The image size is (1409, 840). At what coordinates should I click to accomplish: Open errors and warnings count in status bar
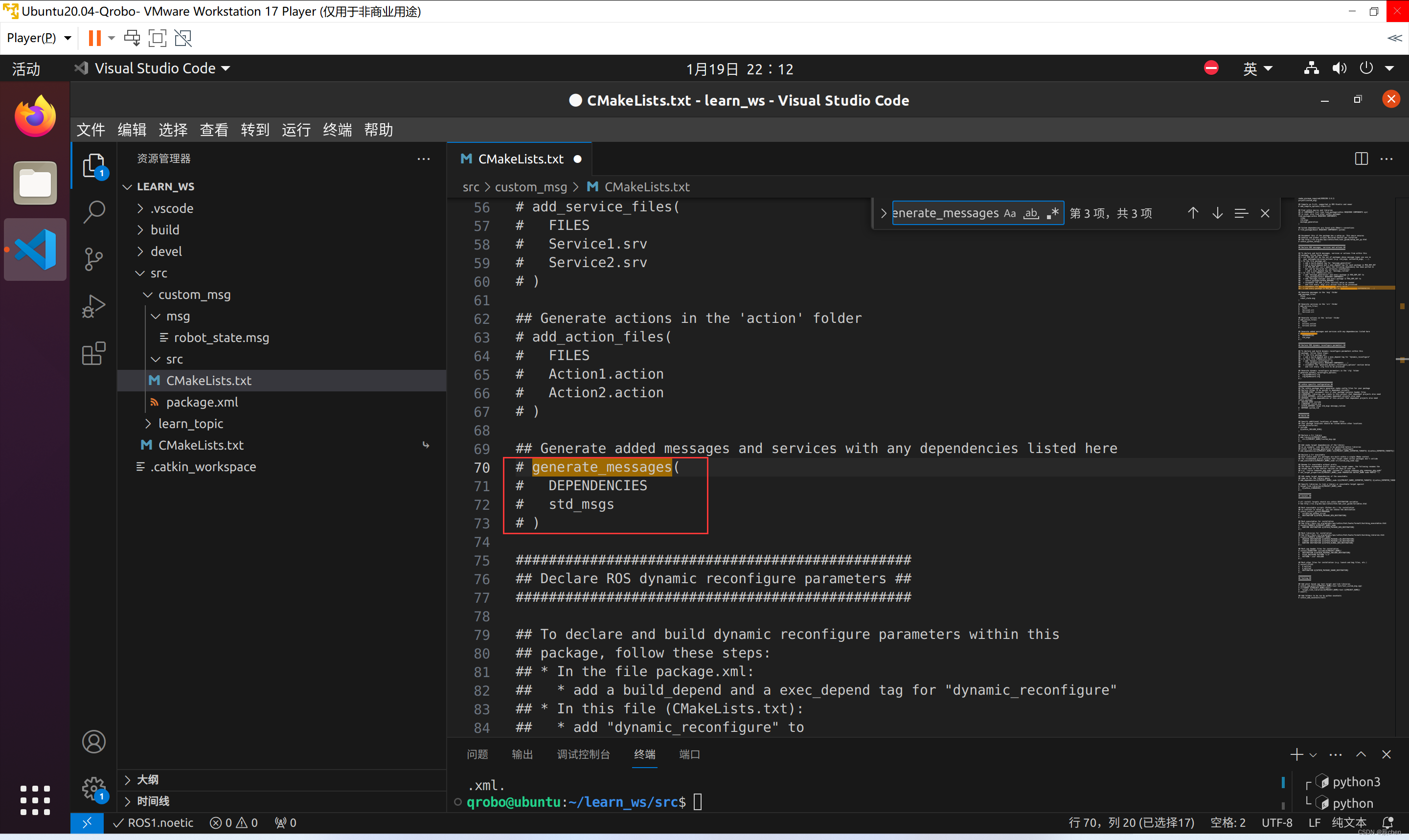coord(234,822)
